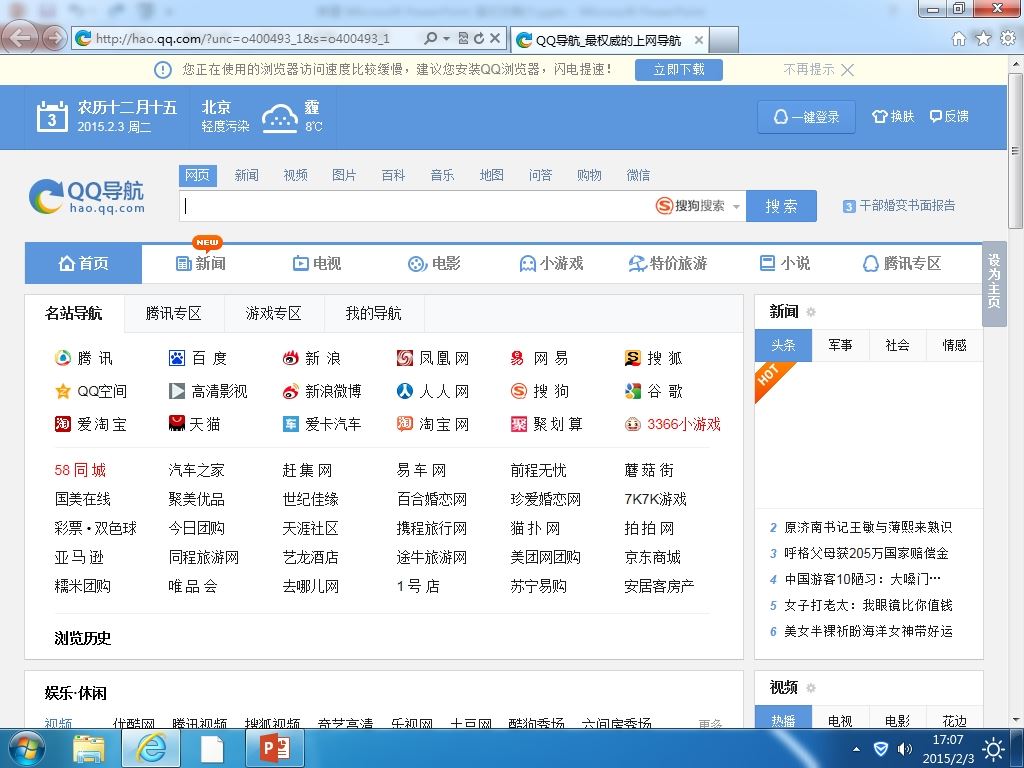Click the 换肤 skin link

893,116
